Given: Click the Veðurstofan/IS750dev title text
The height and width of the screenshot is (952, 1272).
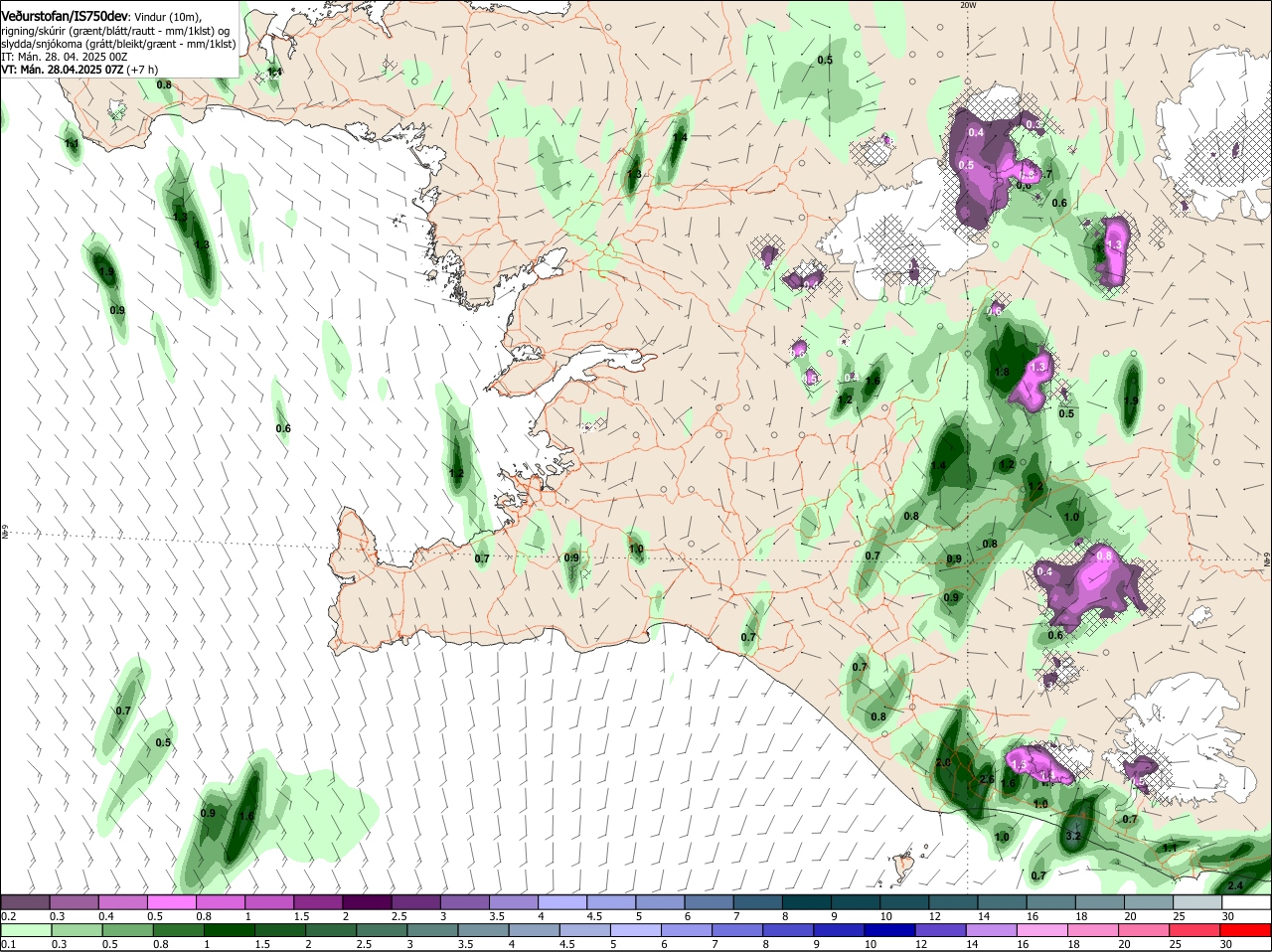Looking at the screenshot, I should click(65, 17).
